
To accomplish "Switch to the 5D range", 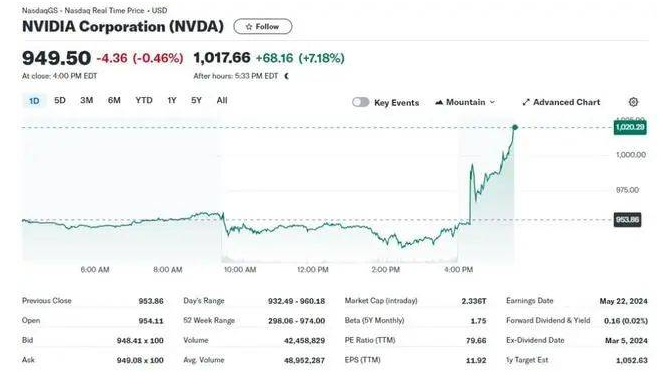I will (60, 100).
